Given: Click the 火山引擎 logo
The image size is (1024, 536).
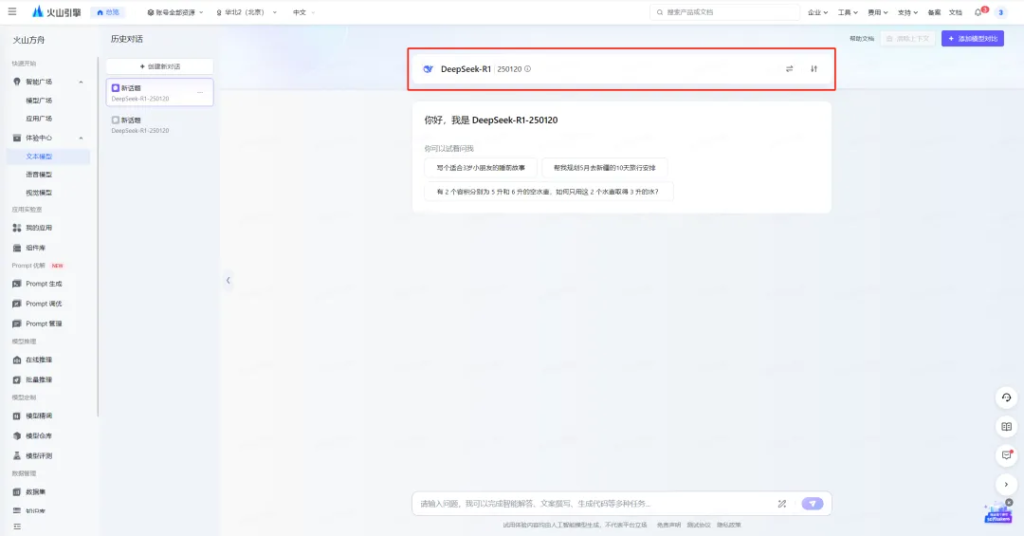Looking at the screenshot, I should [56, 12].
